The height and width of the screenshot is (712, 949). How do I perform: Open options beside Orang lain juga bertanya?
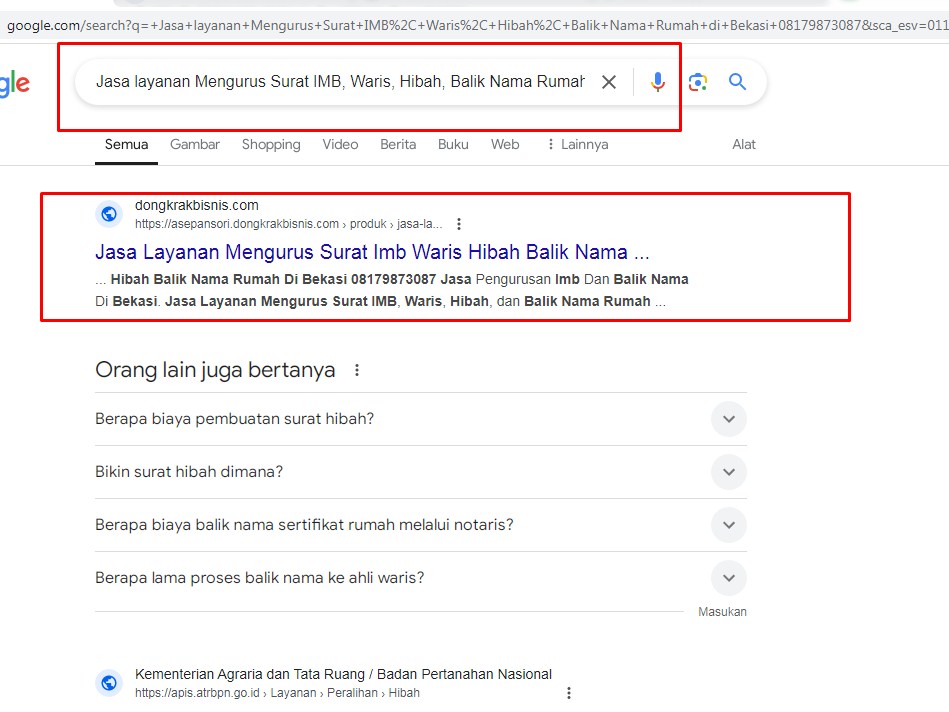pyautogui.click(x=357, y=370)
